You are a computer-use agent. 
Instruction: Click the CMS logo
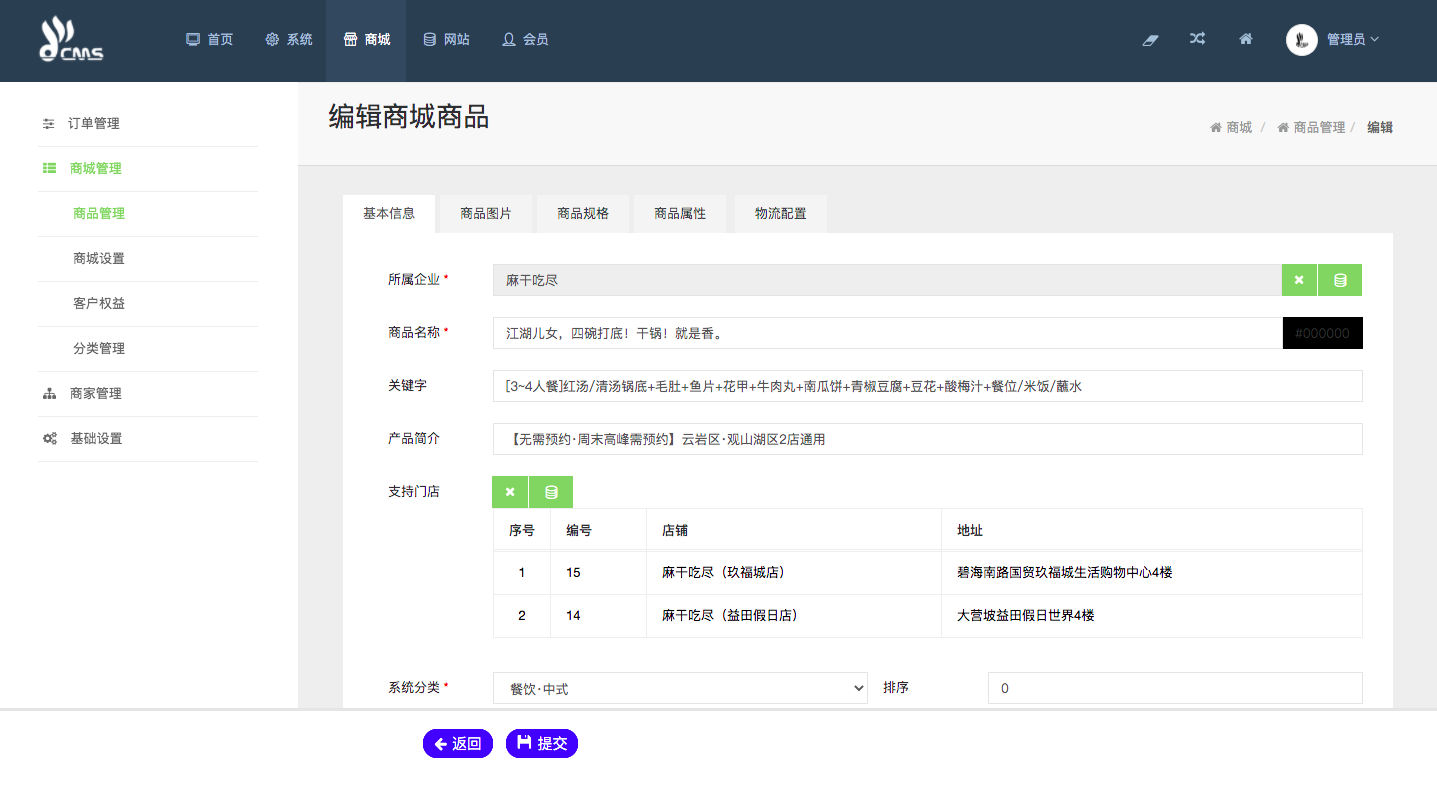coord(71,40)
